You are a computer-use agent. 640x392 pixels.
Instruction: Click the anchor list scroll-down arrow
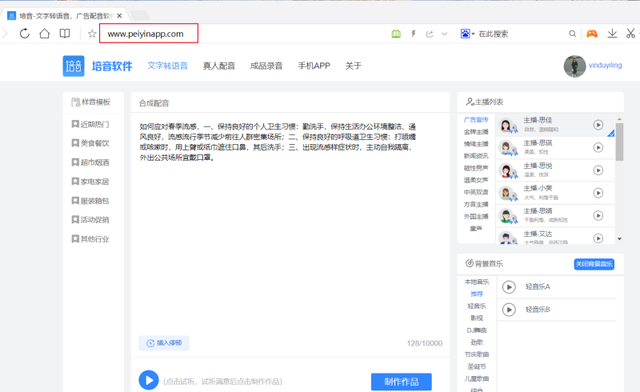pos(620,239)
